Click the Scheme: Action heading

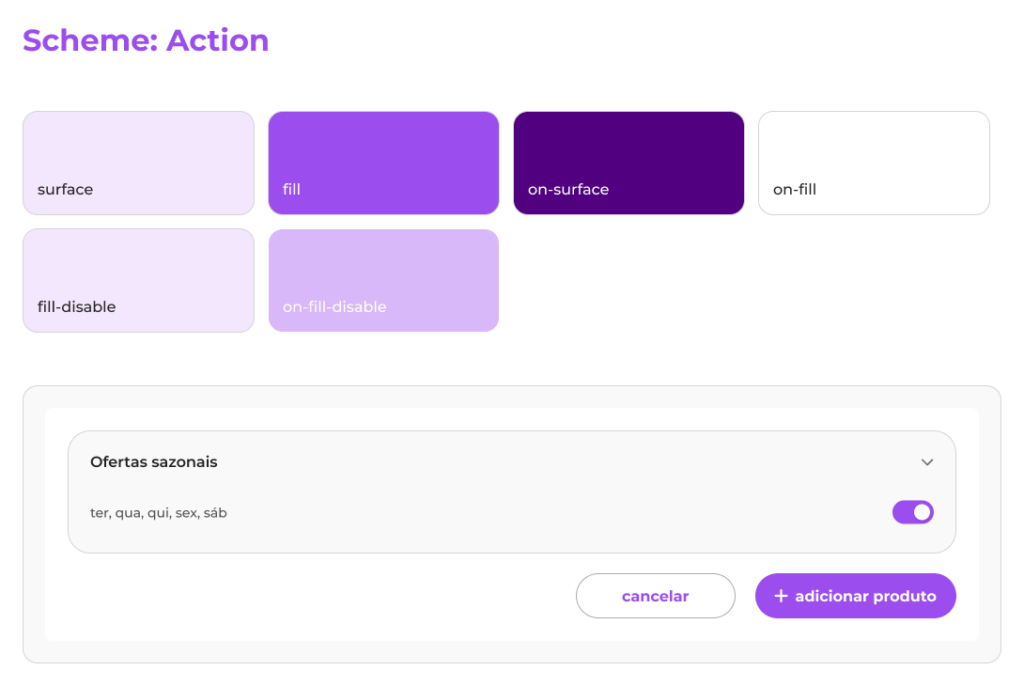click(x=146, y=41)
